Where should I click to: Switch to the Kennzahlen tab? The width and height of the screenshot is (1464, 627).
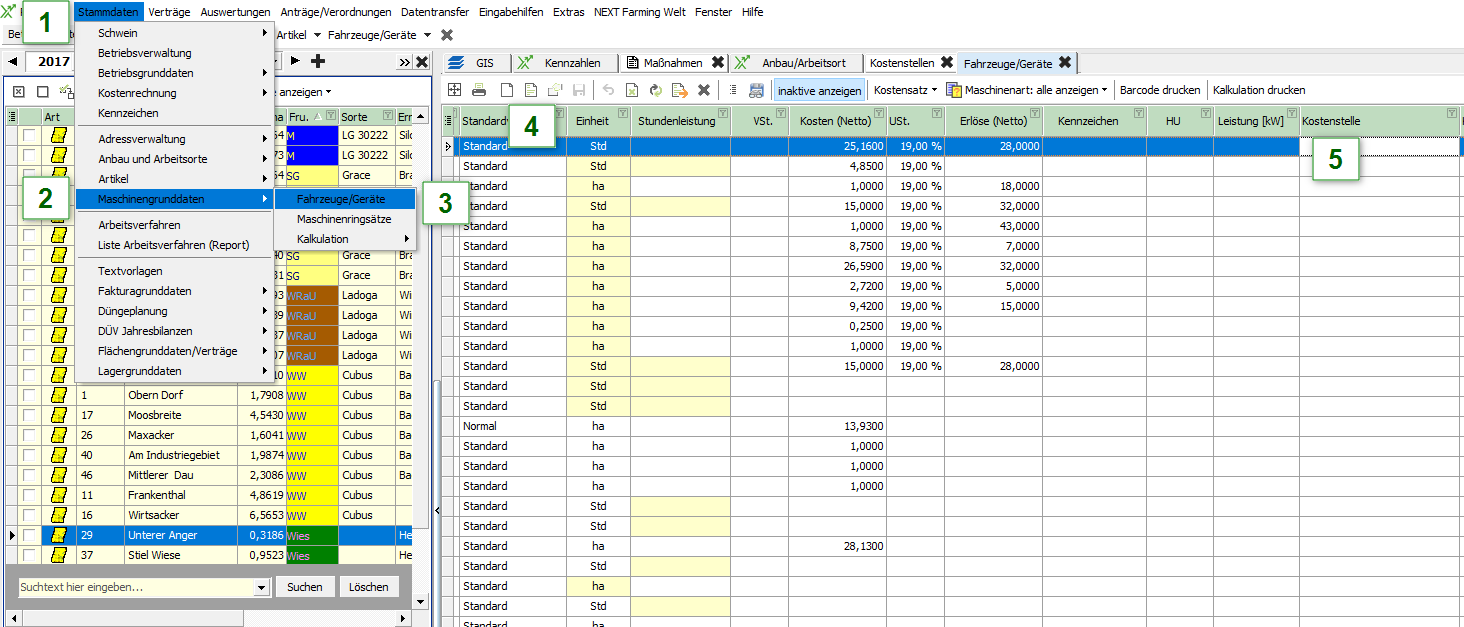tap(572, 62)
